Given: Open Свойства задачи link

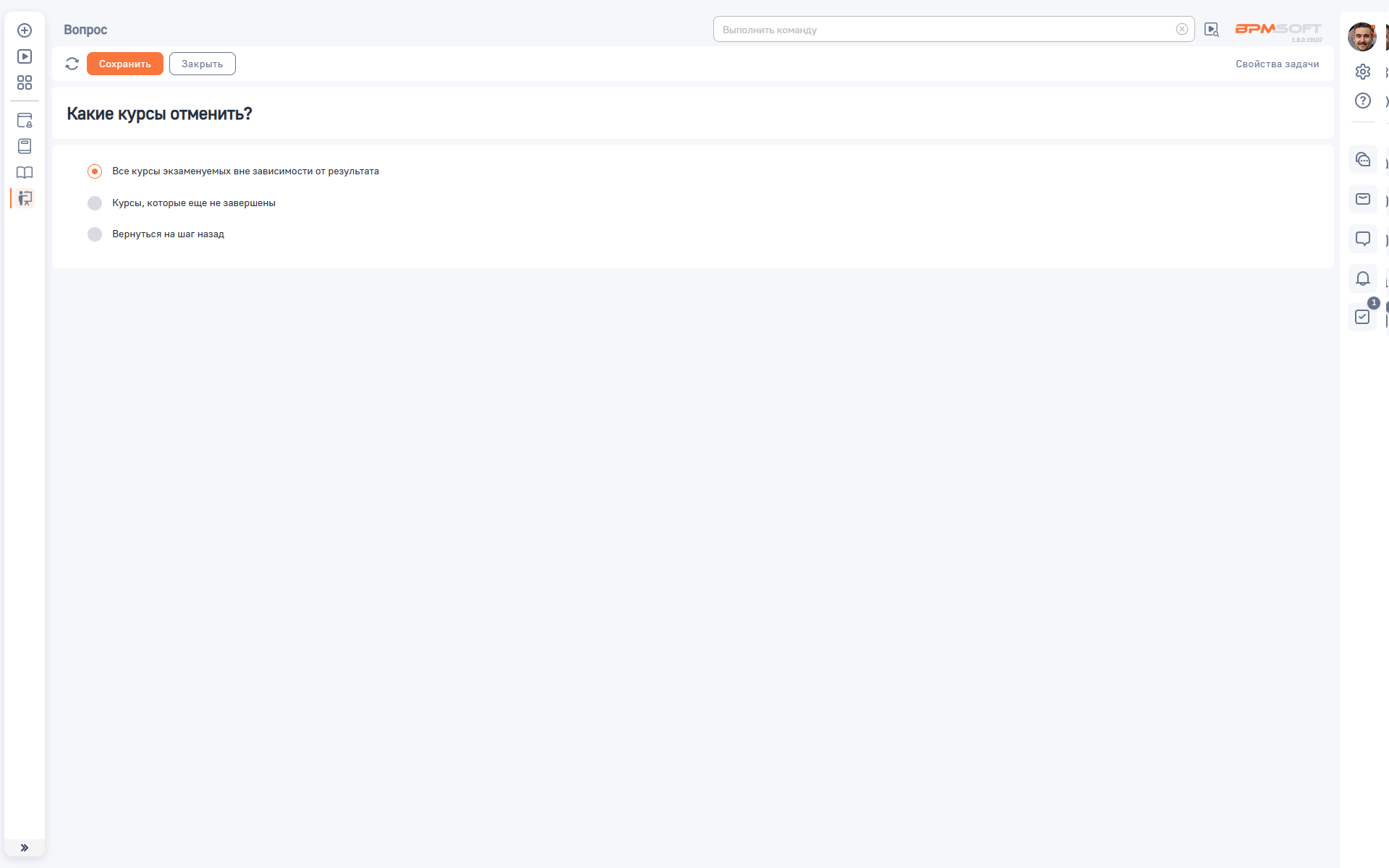Looking at the screenshot, I should click(1277, 64).
